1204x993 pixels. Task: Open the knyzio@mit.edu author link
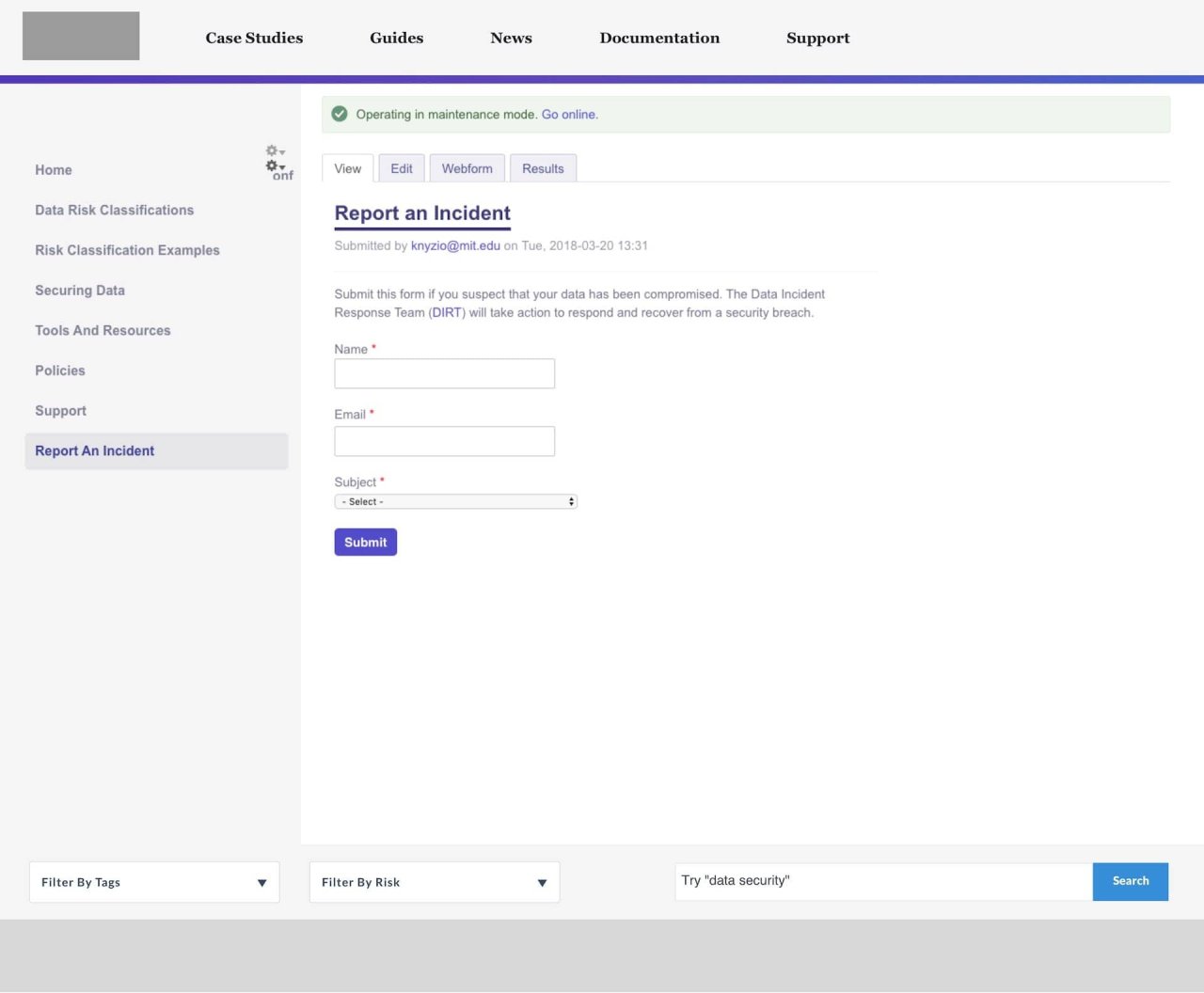(455, 245)
